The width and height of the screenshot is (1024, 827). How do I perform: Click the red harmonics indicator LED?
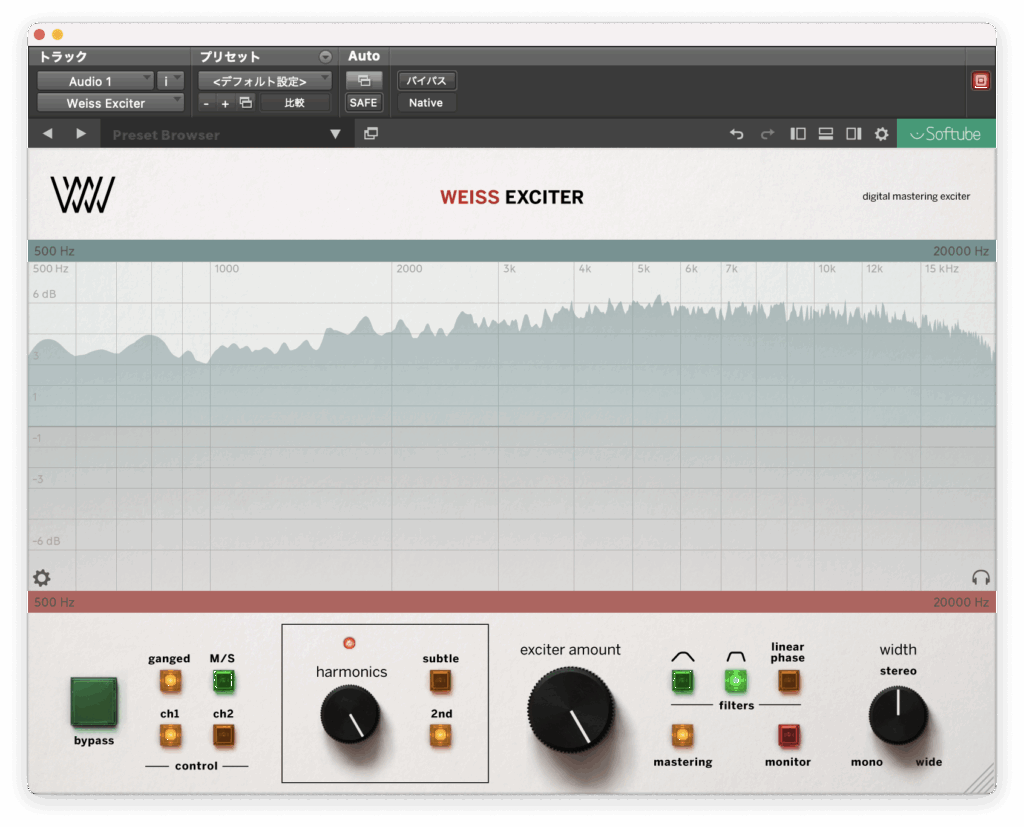349,643
